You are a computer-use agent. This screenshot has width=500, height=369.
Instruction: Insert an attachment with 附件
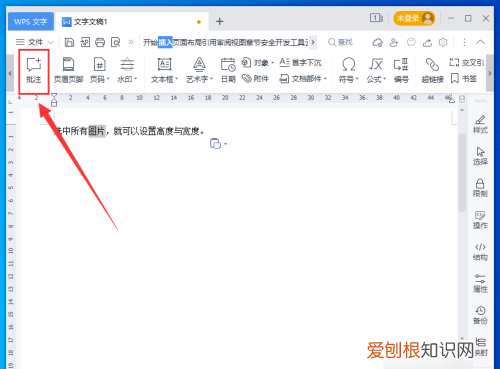coord(255,79)
